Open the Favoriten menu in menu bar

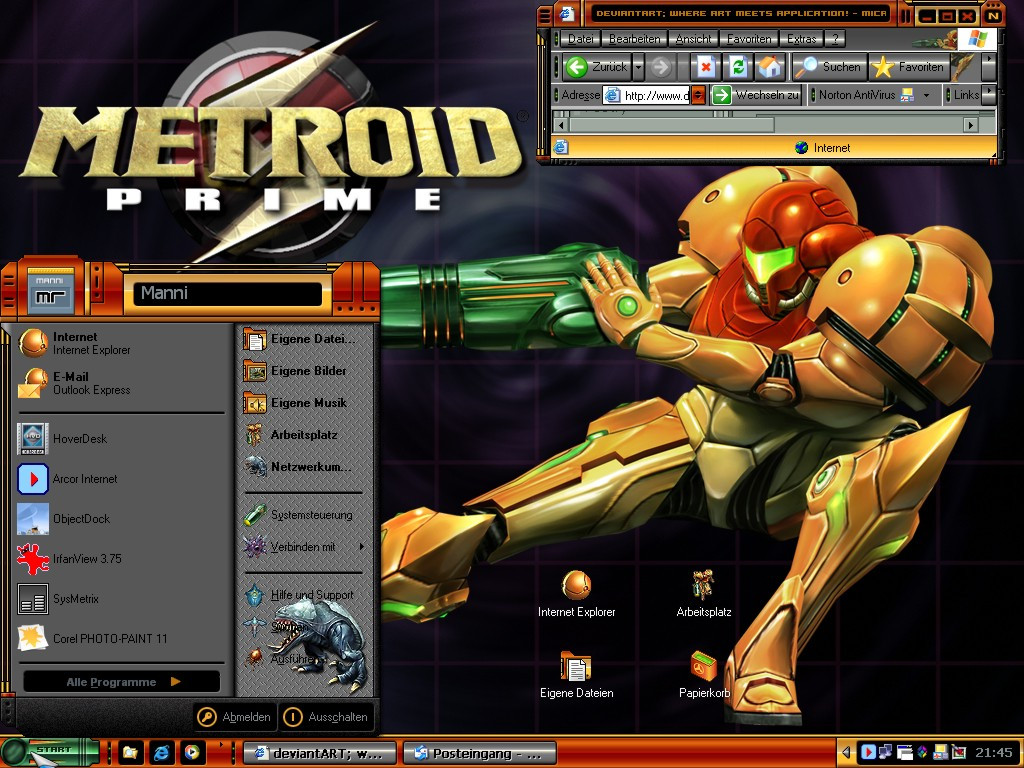748,39
